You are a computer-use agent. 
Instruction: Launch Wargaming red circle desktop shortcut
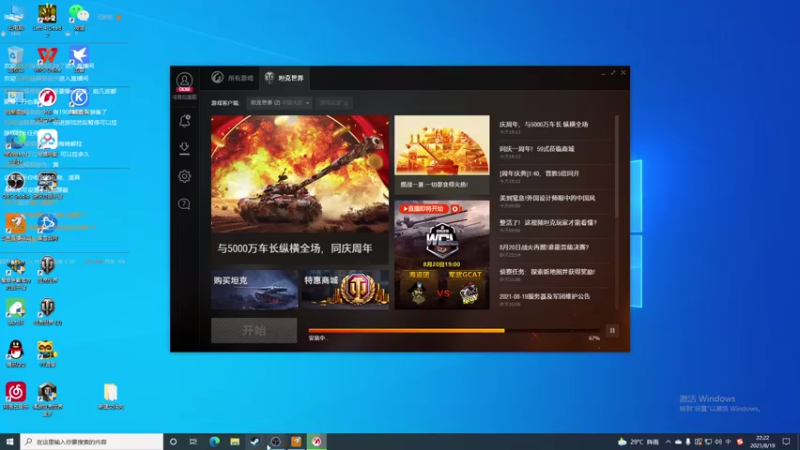coord(47,102)
